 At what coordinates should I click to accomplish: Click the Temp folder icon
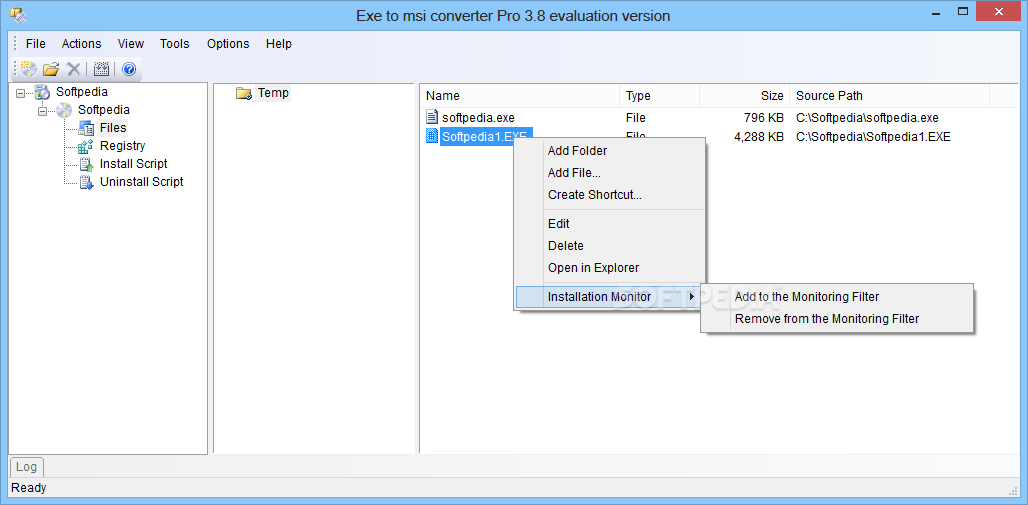[x=244, y=93]
